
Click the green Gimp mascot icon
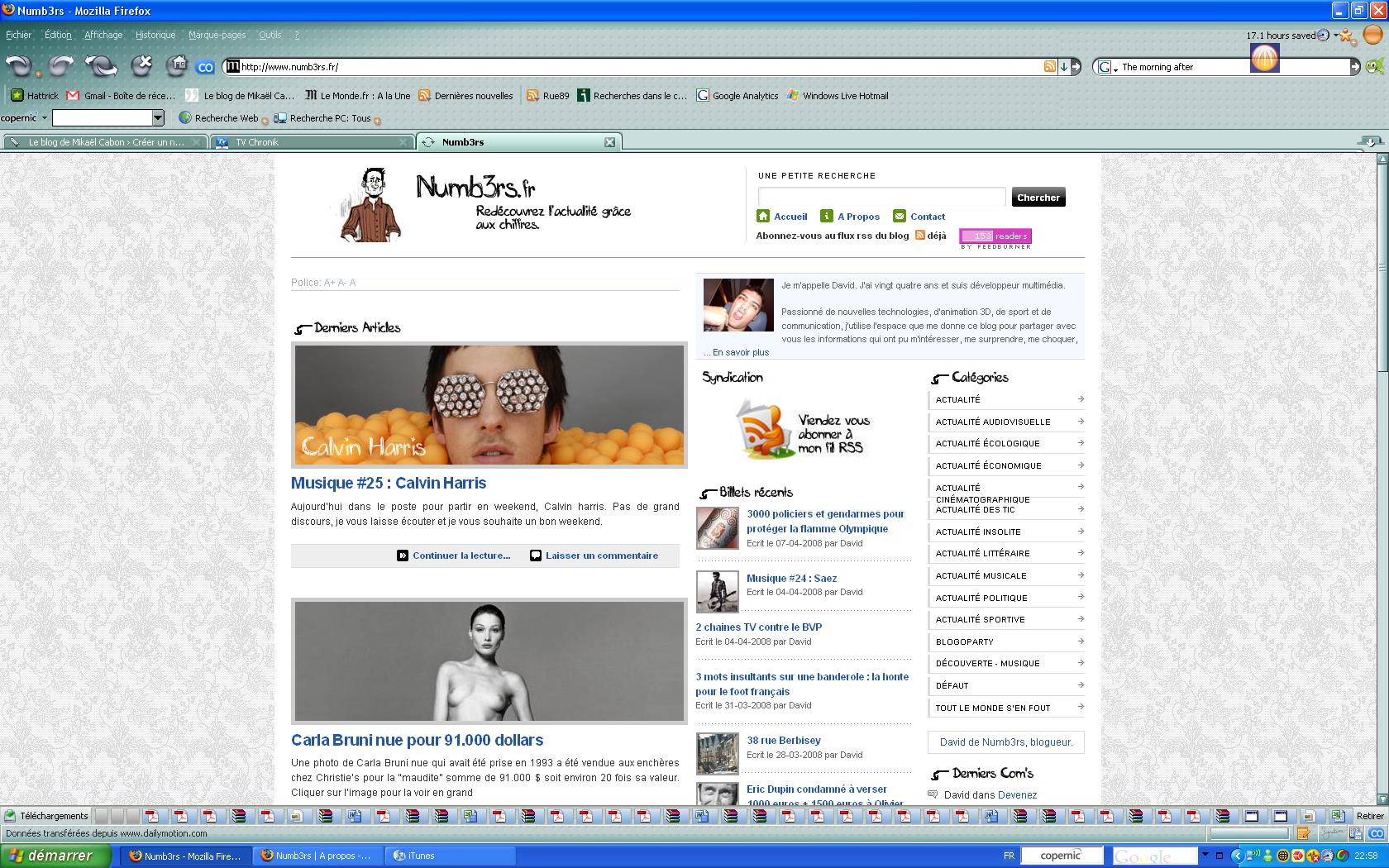pyautogui.click(x=1374, y=67)
